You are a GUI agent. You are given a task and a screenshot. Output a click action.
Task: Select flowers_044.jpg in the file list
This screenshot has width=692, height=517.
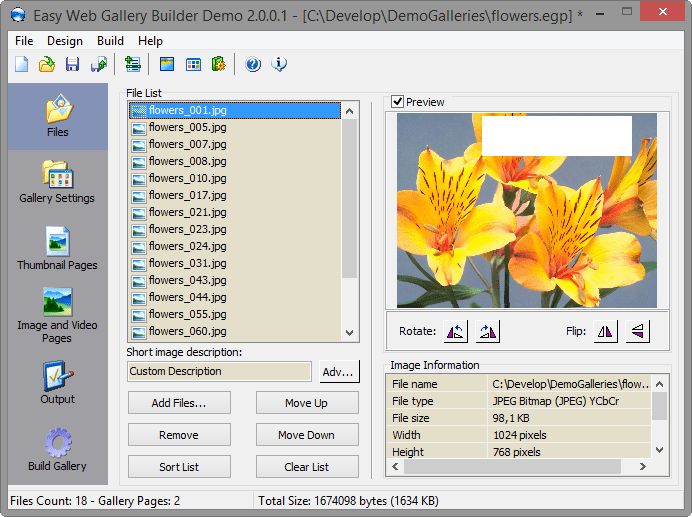[x=235, y=298]
